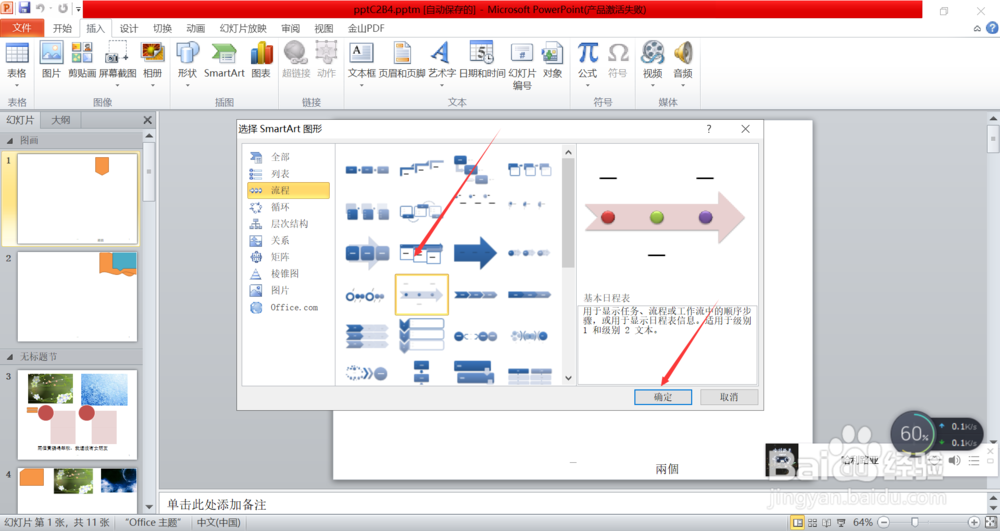1000x531 pixels.
Task: Select the 基本日程表 timeline layout thumbnail
Action: [x=422, y=295]
